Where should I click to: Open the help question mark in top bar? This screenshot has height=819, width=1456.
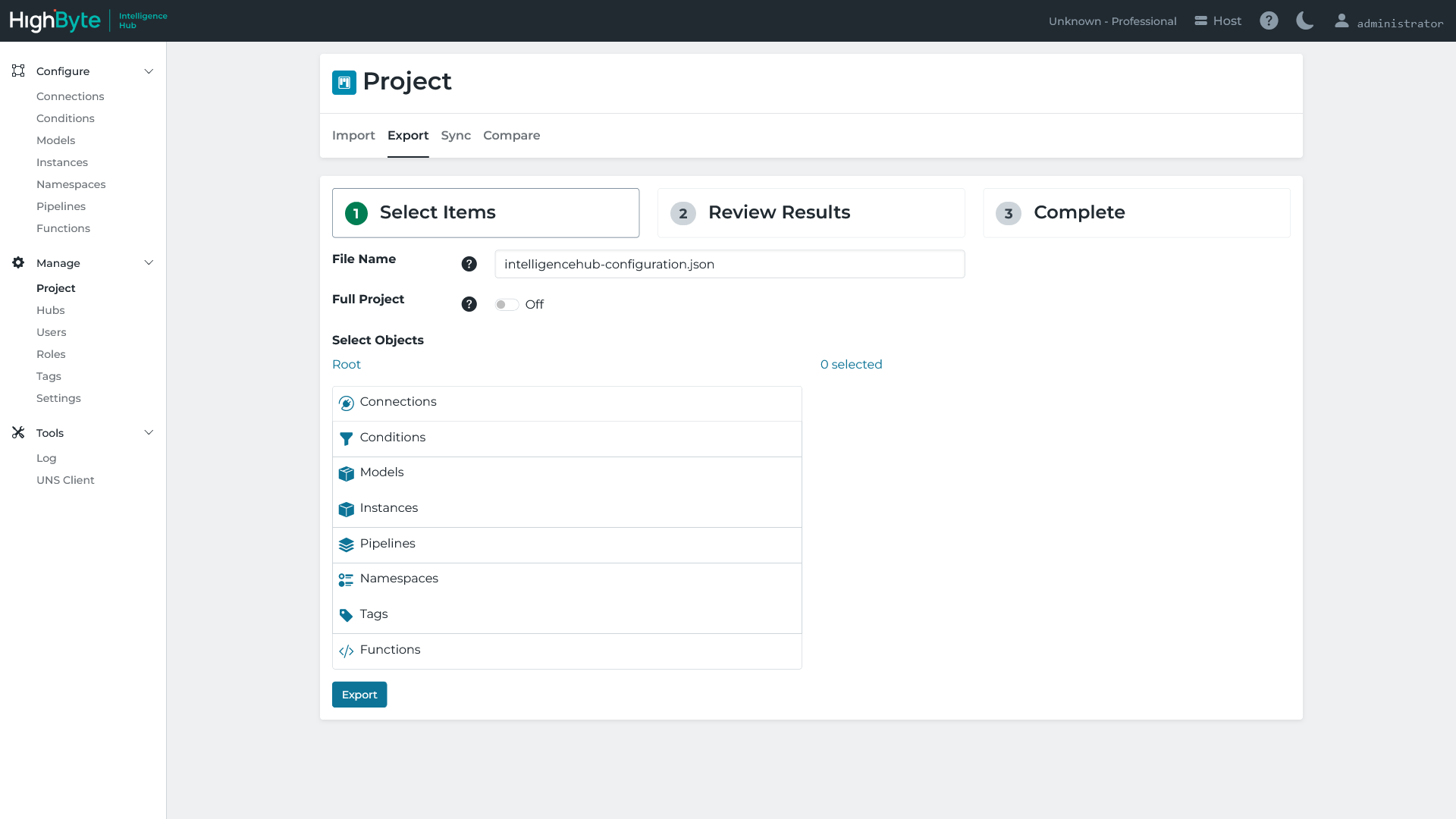tap(1269, 20)
